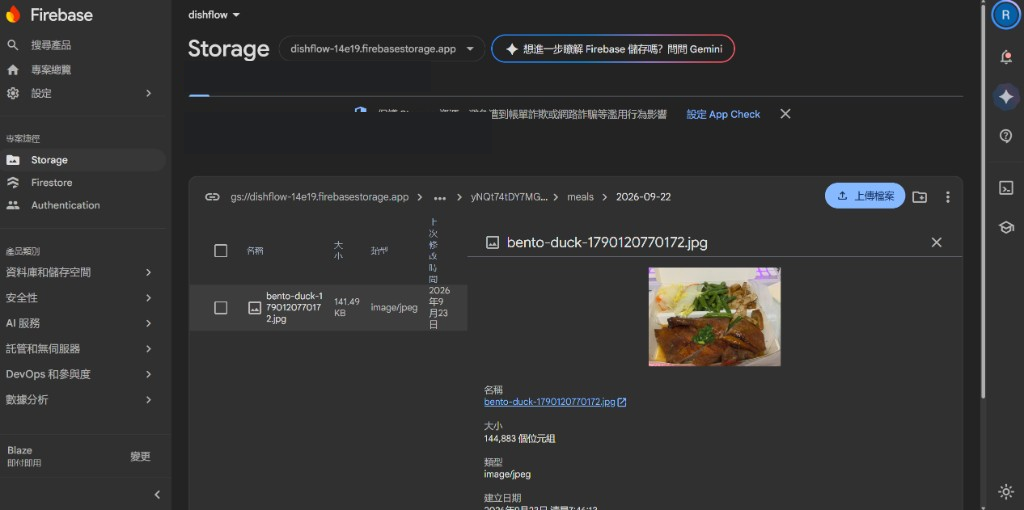Select Storage in the sidebar shortcuts

(82, 160)
